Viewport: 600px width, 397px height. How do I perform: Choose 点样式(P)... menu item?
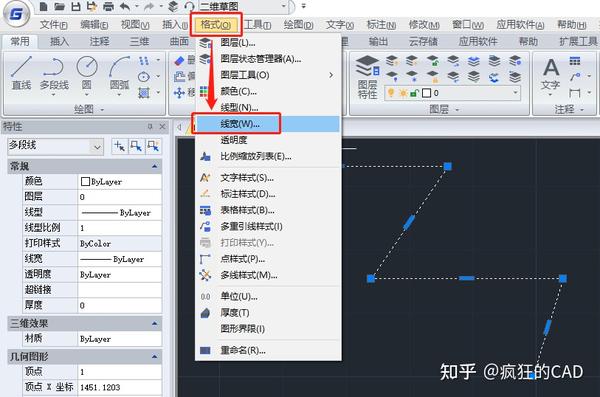pos(267,259)
